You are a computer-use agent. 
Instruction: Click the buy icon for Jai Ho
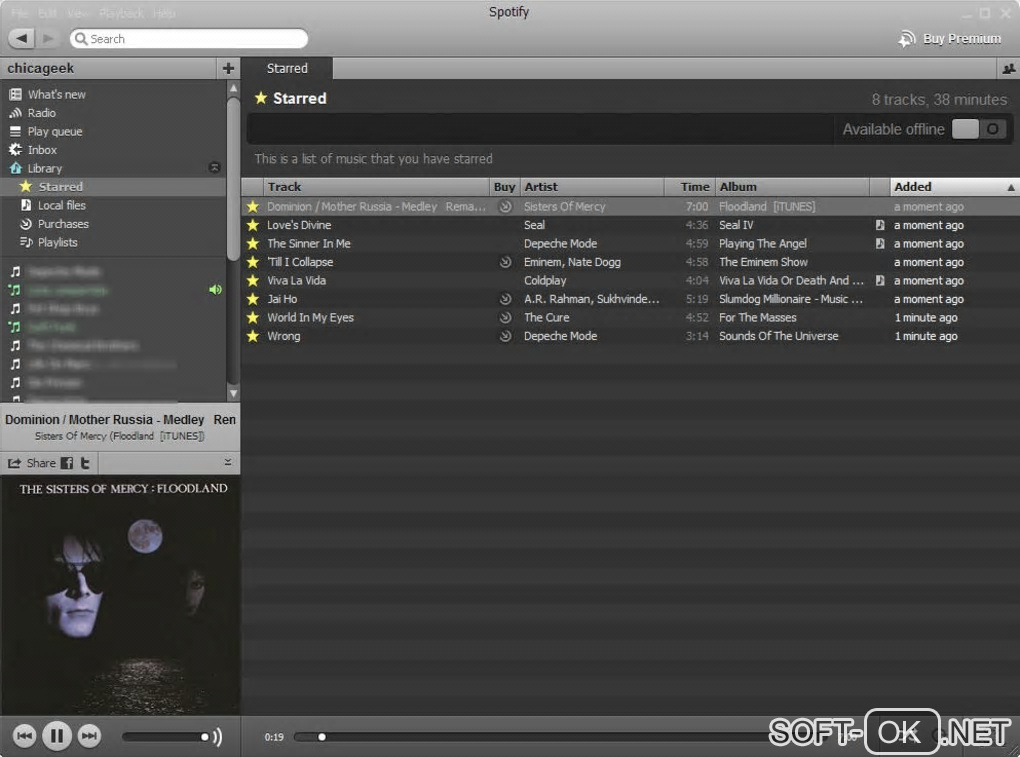[x=505, y=299]
